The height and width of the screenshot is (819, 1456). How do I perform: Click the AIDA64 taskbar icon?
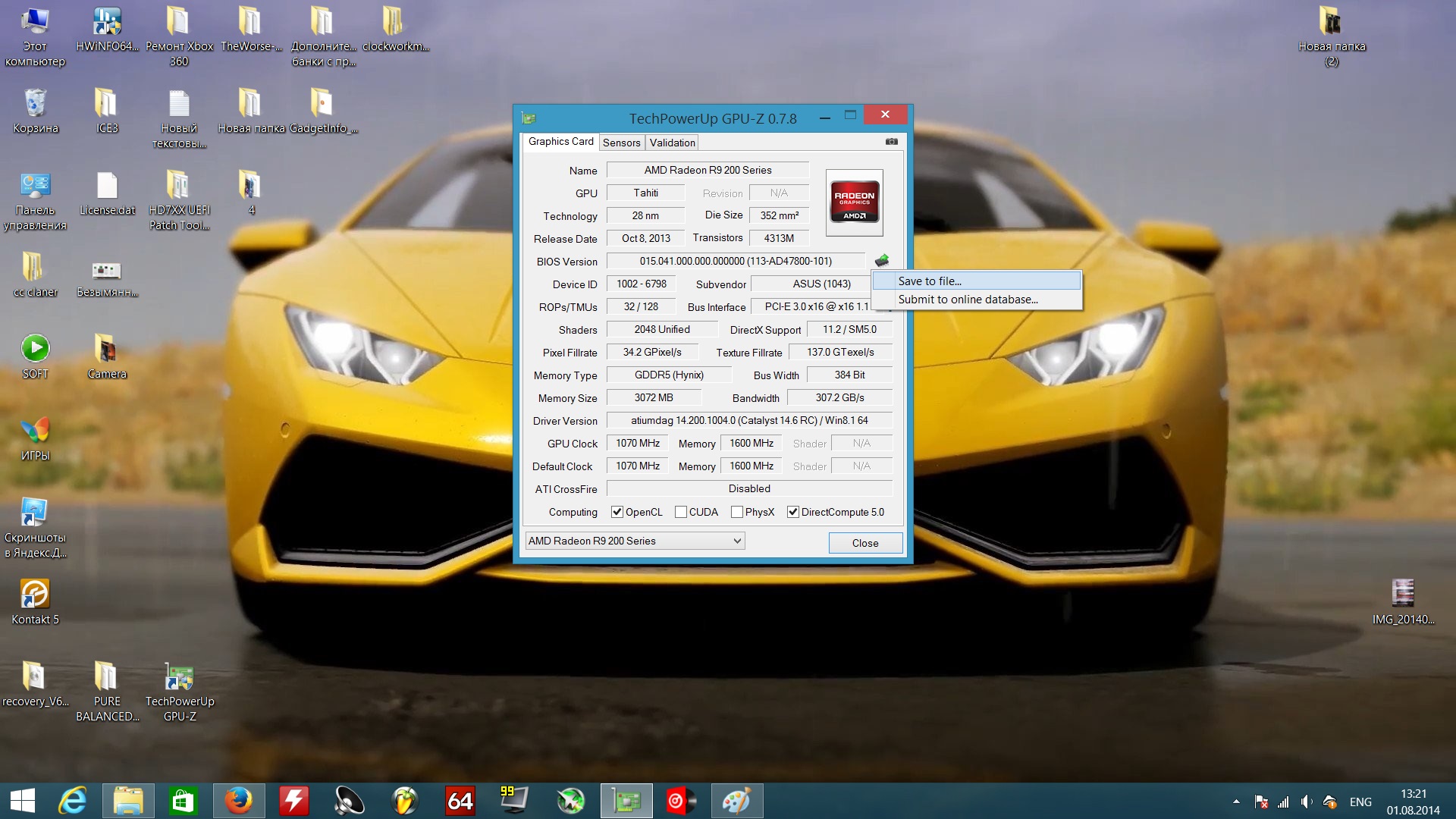click(460, 801)
